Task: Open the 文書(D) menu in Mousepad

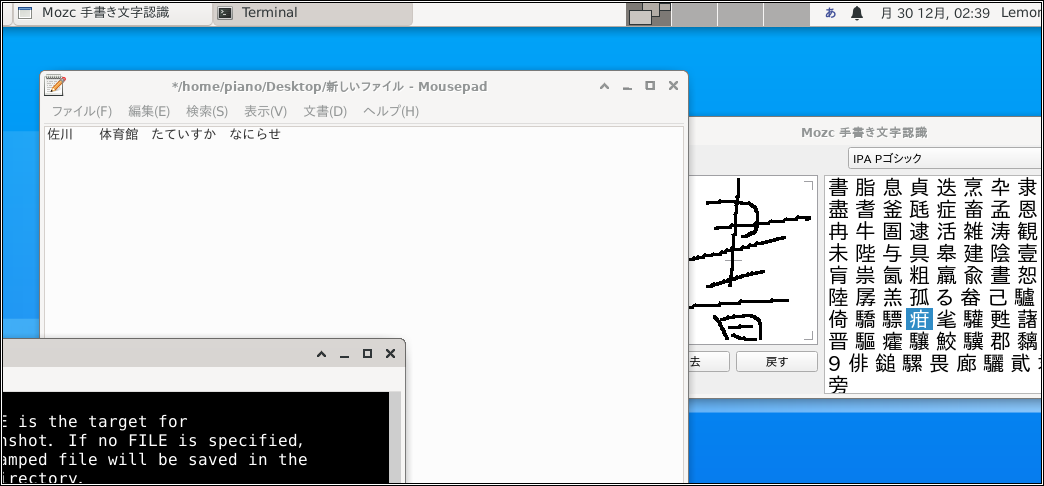Action: point(325,111)
